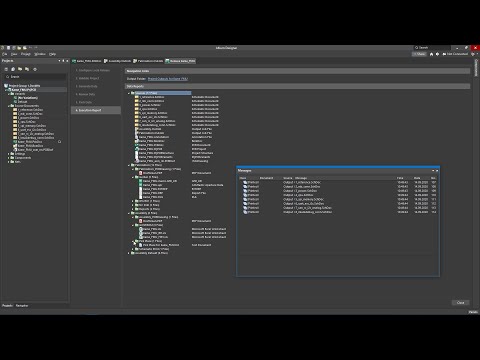Switch to the Assembly.OutJob document tab

pyautogui.click(x=117, y=61)
